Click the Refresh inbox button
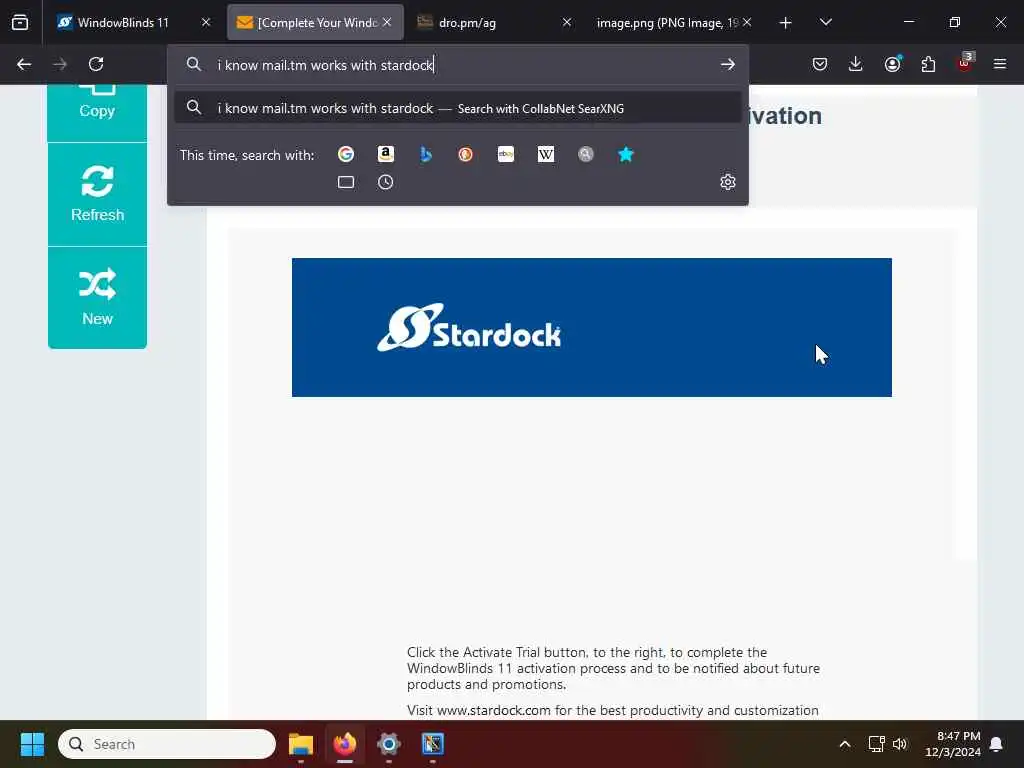 (x=97, y=194)
